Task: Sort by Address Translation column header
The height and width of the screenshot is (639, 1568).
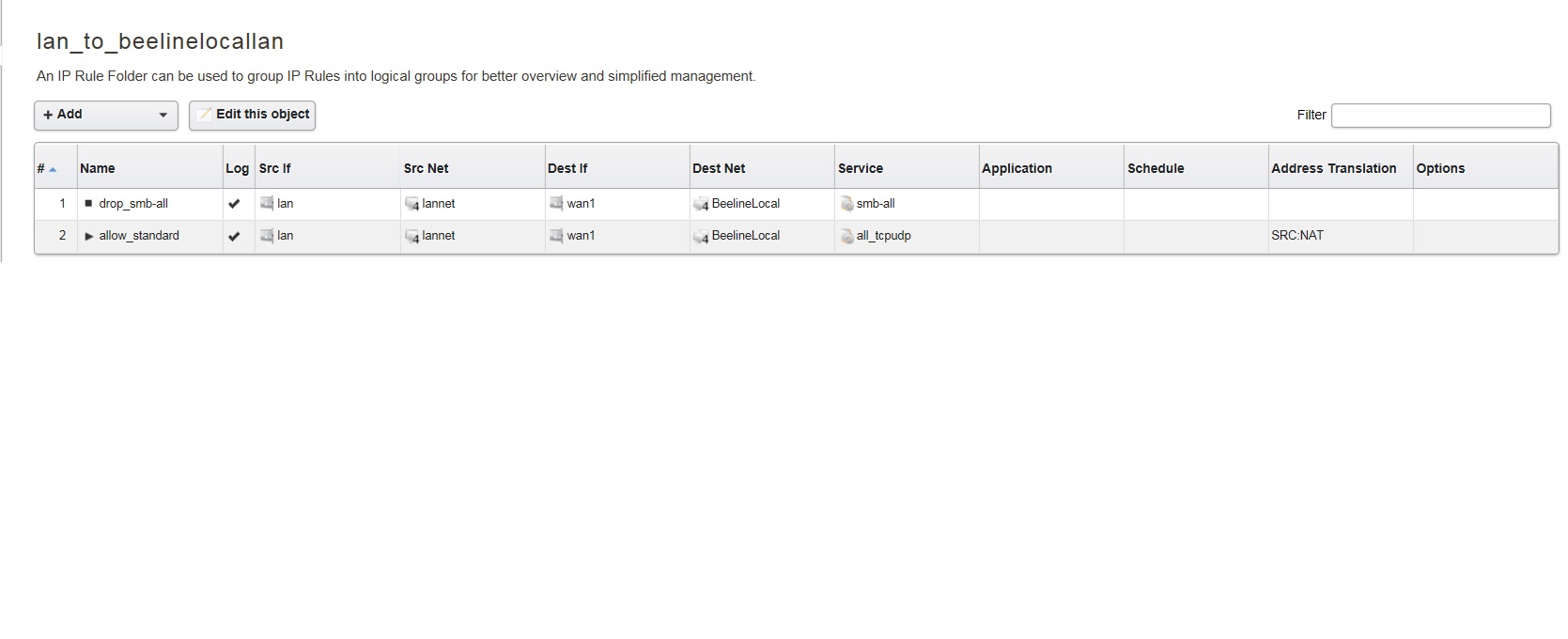Action: [x=1333, y=168]
